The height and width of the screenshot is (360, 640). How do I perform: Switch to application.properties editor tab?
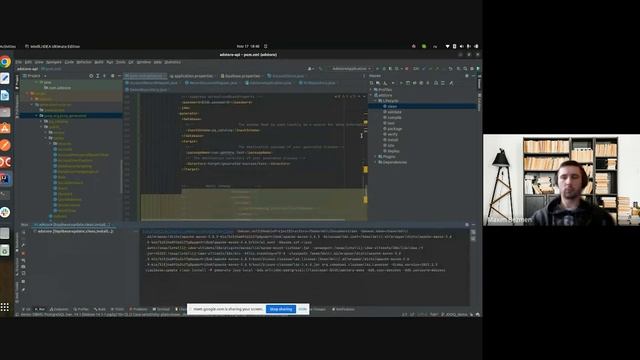[x=191, y=76]
